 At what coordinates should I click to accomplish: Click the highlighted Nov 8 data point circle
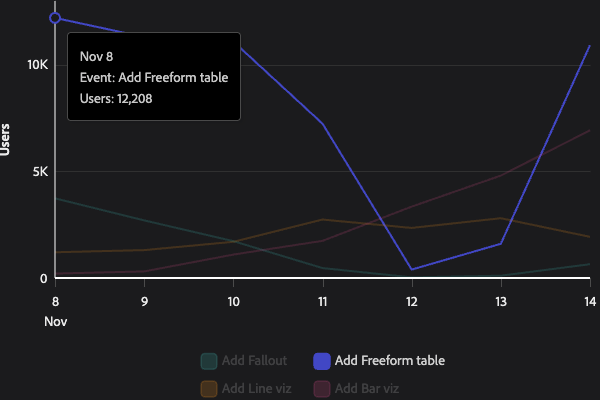(56, 18)
